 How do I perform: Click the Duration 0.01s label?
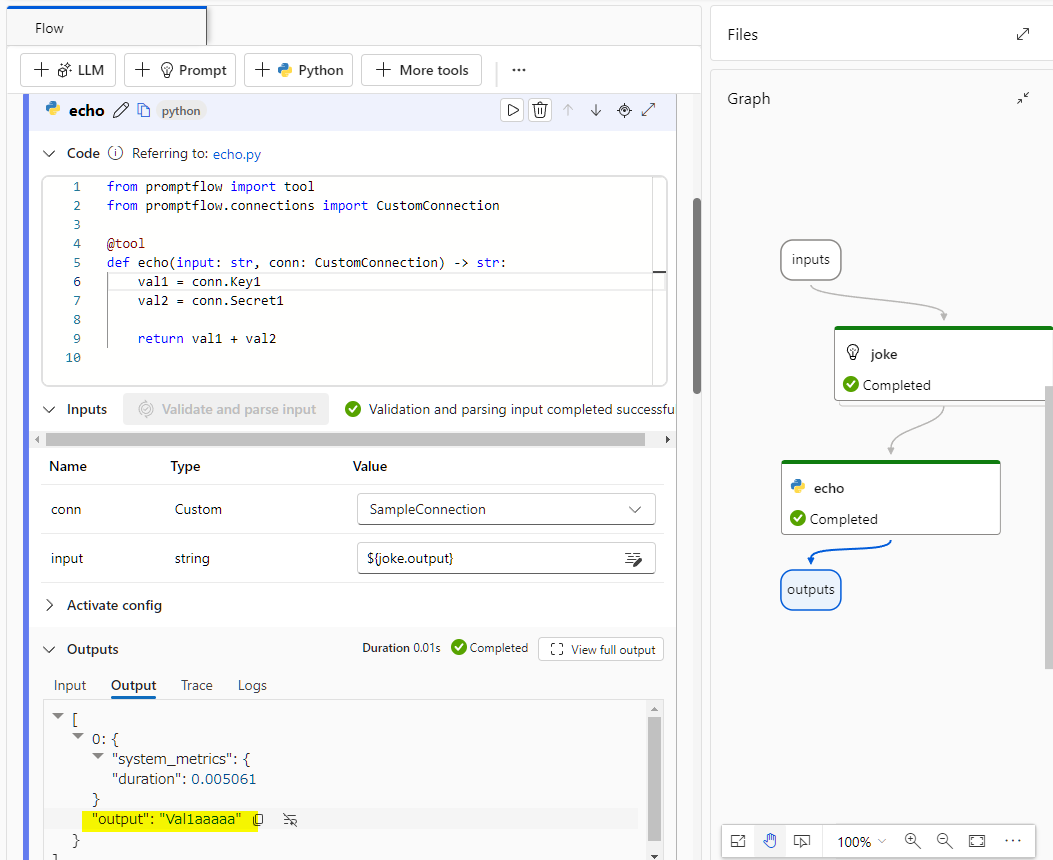click(x=402, y=648)
